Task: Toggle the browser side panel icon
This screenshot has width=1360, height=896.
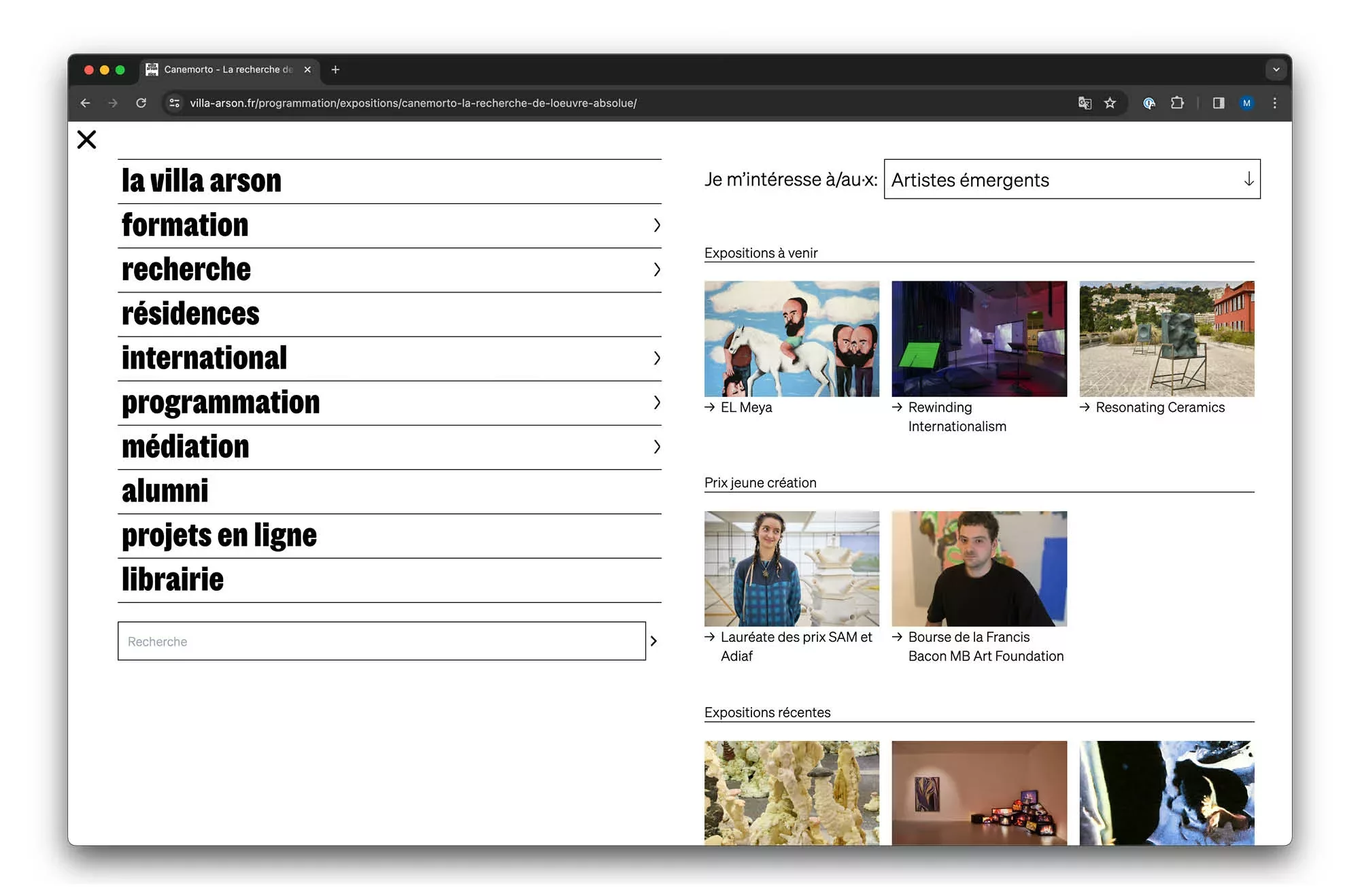Action: [x=1218, y=103]
